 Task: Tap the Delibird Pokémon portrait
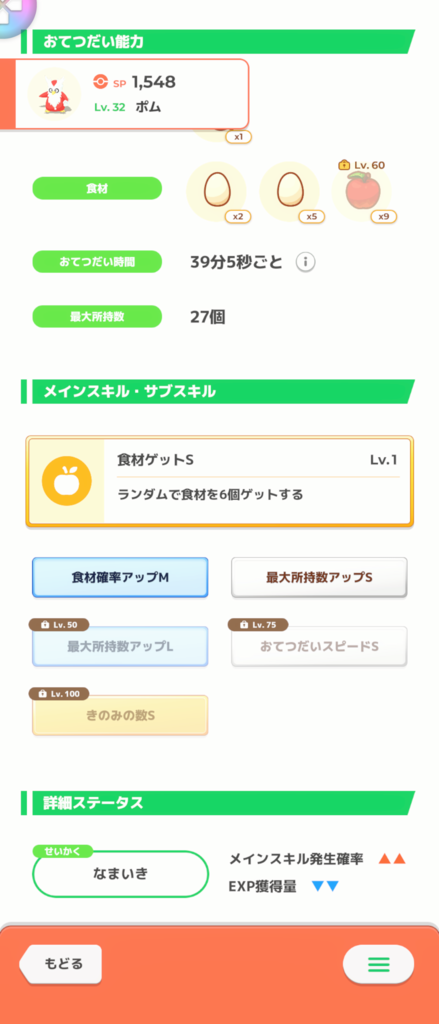click(54, 94)
